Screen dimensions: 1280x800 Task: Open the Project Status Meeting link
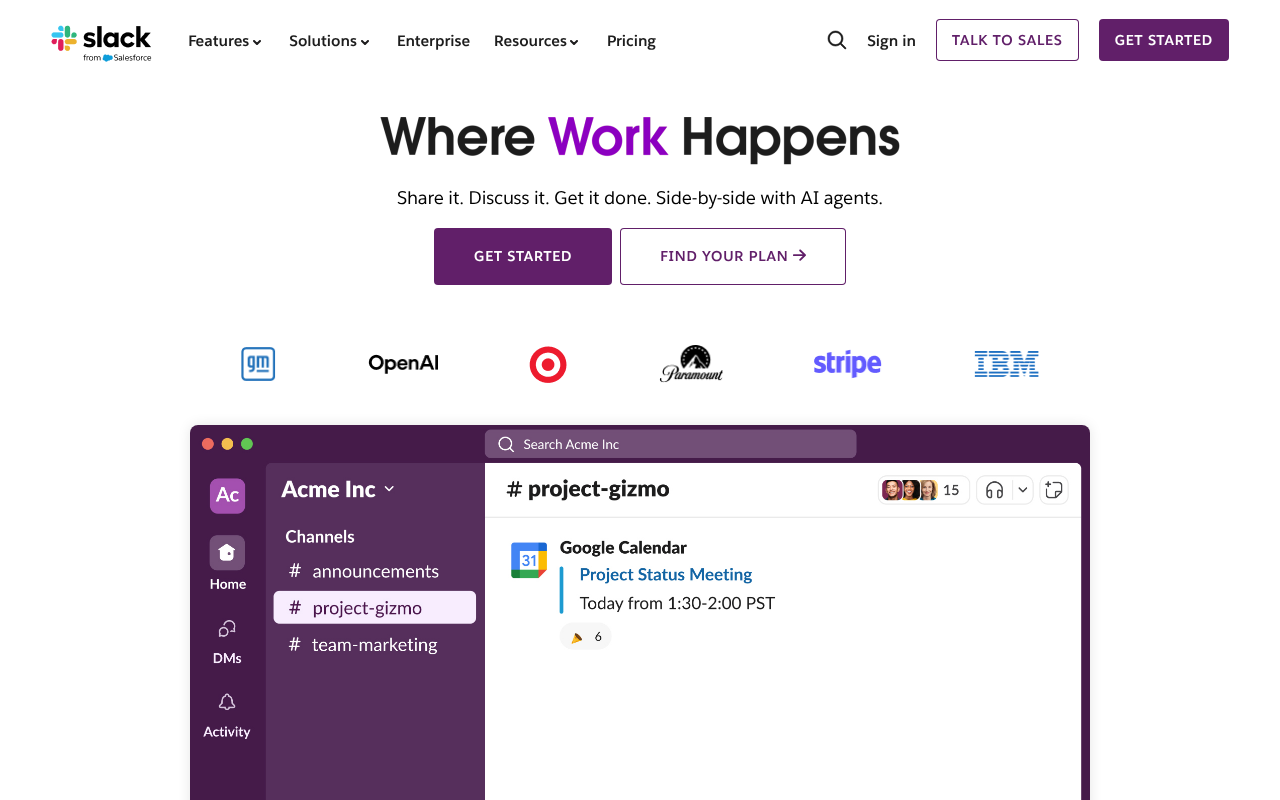pyautogui.click(x=665, y=574)
